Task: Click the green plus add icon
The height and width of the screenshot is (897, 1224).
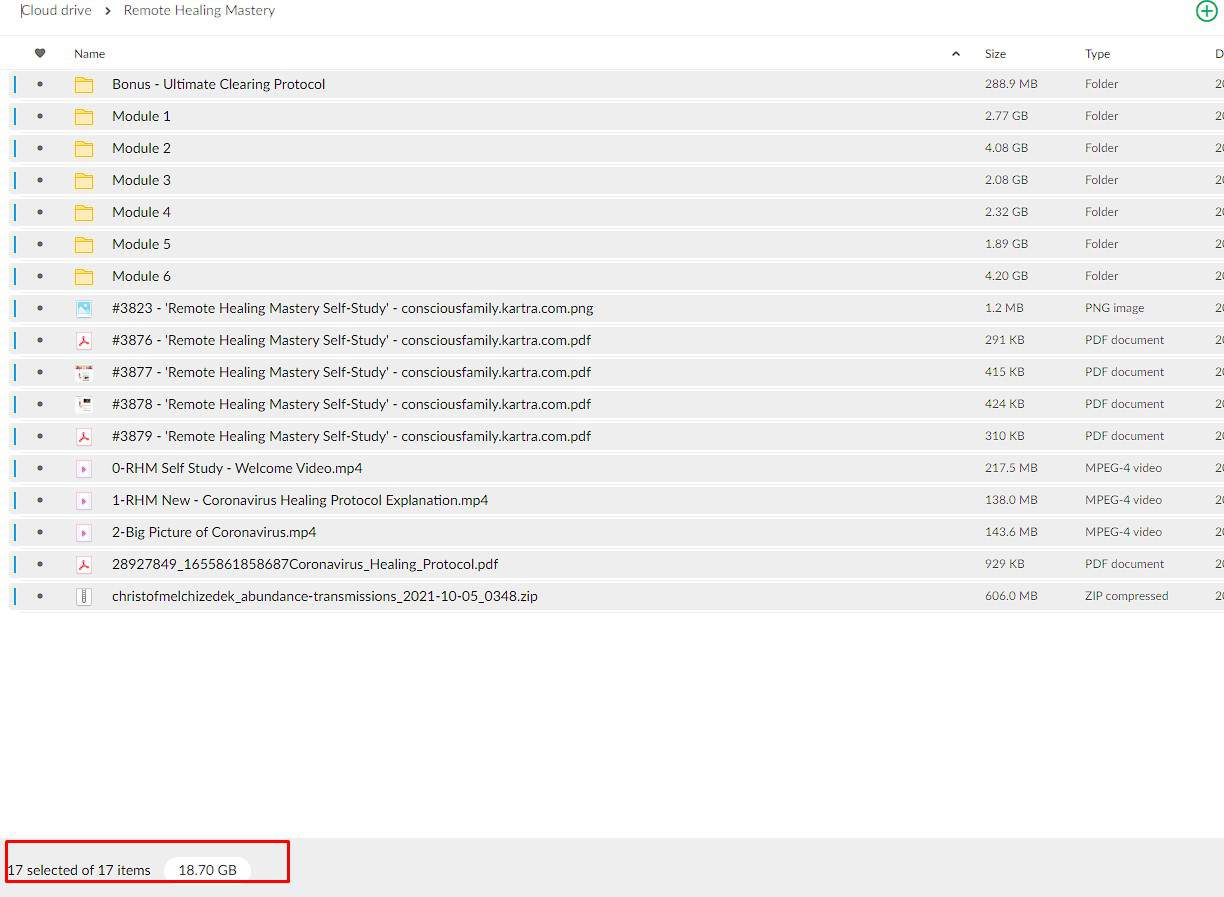Action: click(1206, 11)
